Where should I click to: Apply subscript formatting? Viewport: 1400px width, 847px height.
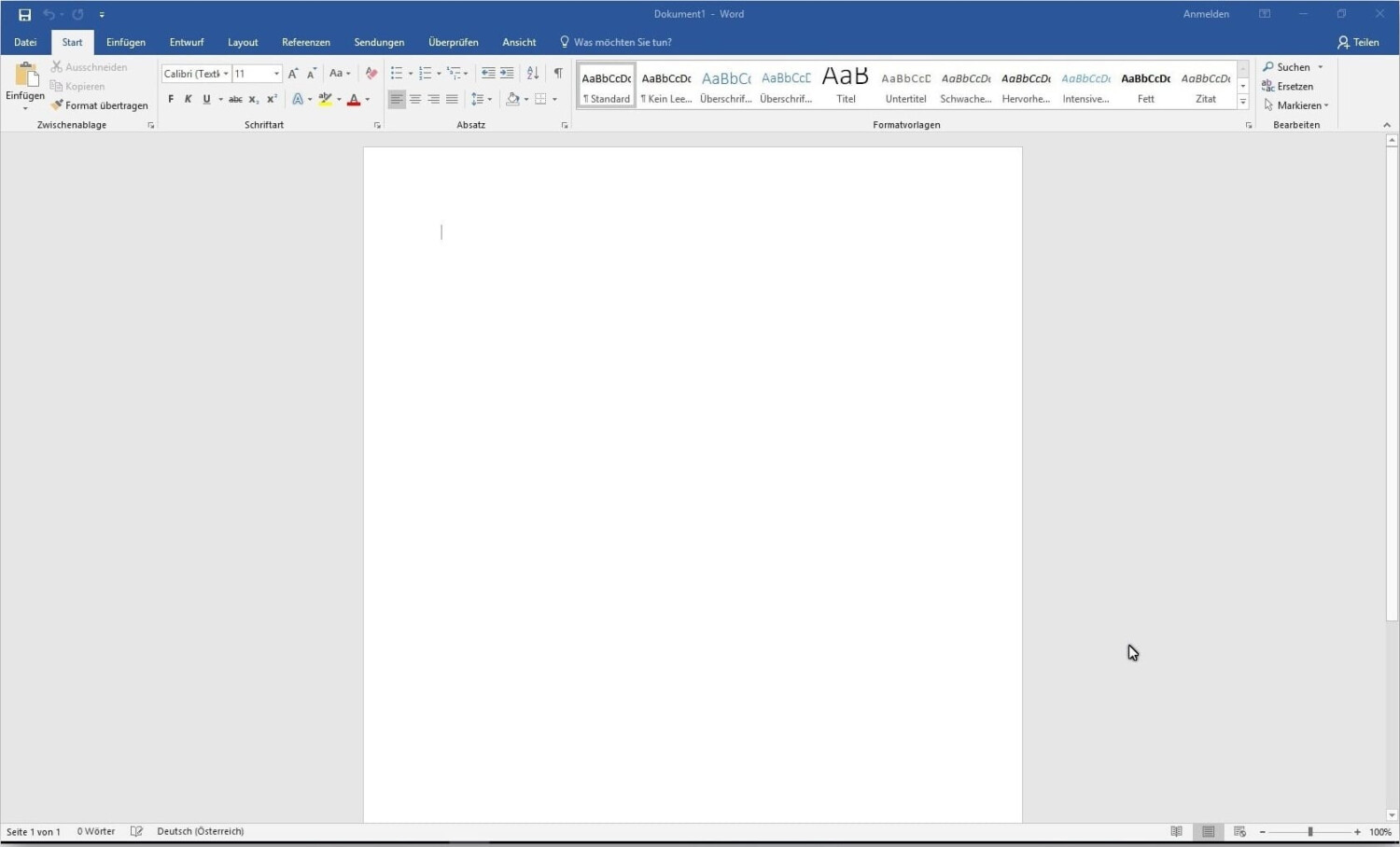tap(253, 99)
